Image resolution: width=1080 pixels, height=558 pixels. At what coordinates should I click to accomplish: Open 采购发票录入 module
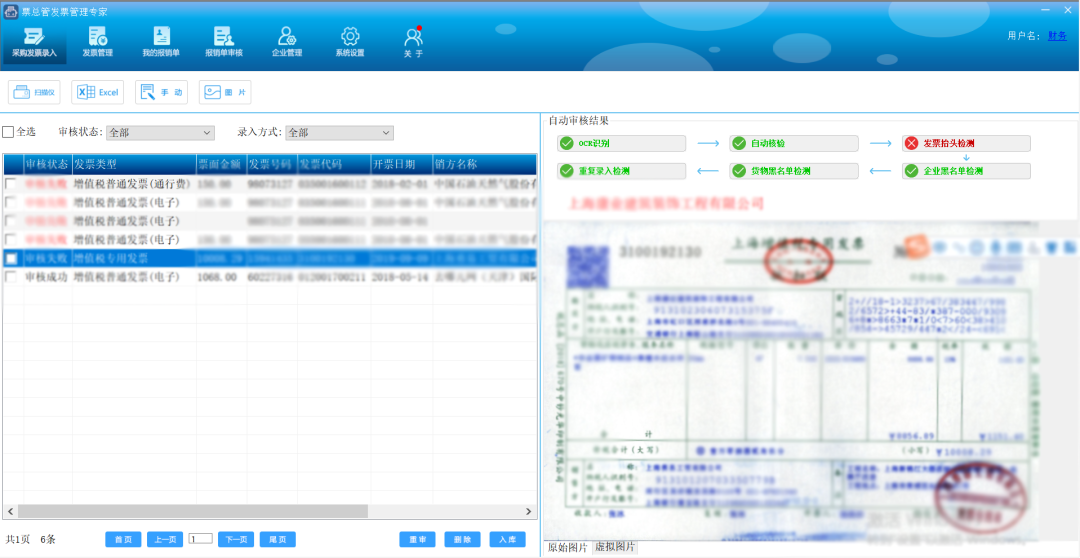[34, 43]
